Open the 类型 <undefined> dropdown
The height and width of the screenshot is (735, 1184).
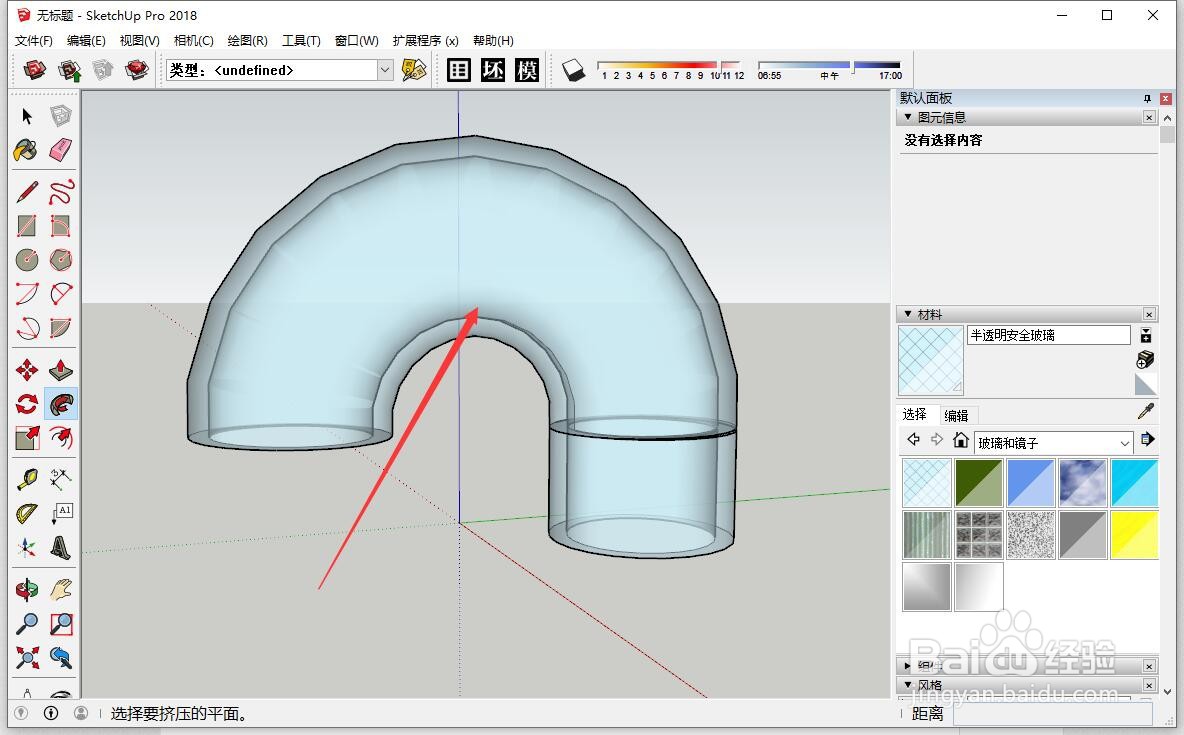385,70
